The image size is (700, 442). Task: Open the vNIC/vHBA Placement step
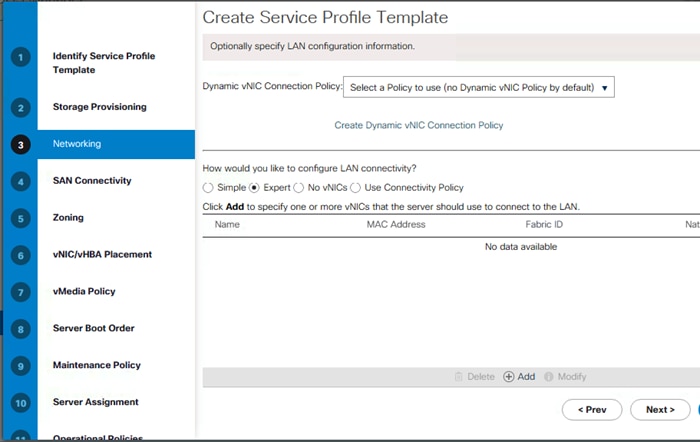point(102,254)
